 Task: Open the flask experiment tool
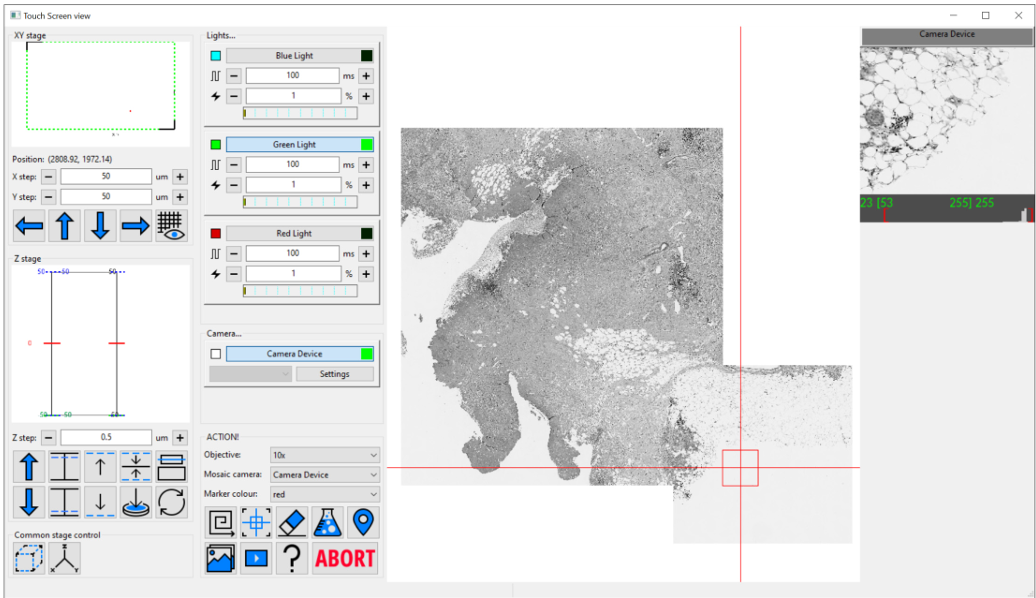click(326, 522)
